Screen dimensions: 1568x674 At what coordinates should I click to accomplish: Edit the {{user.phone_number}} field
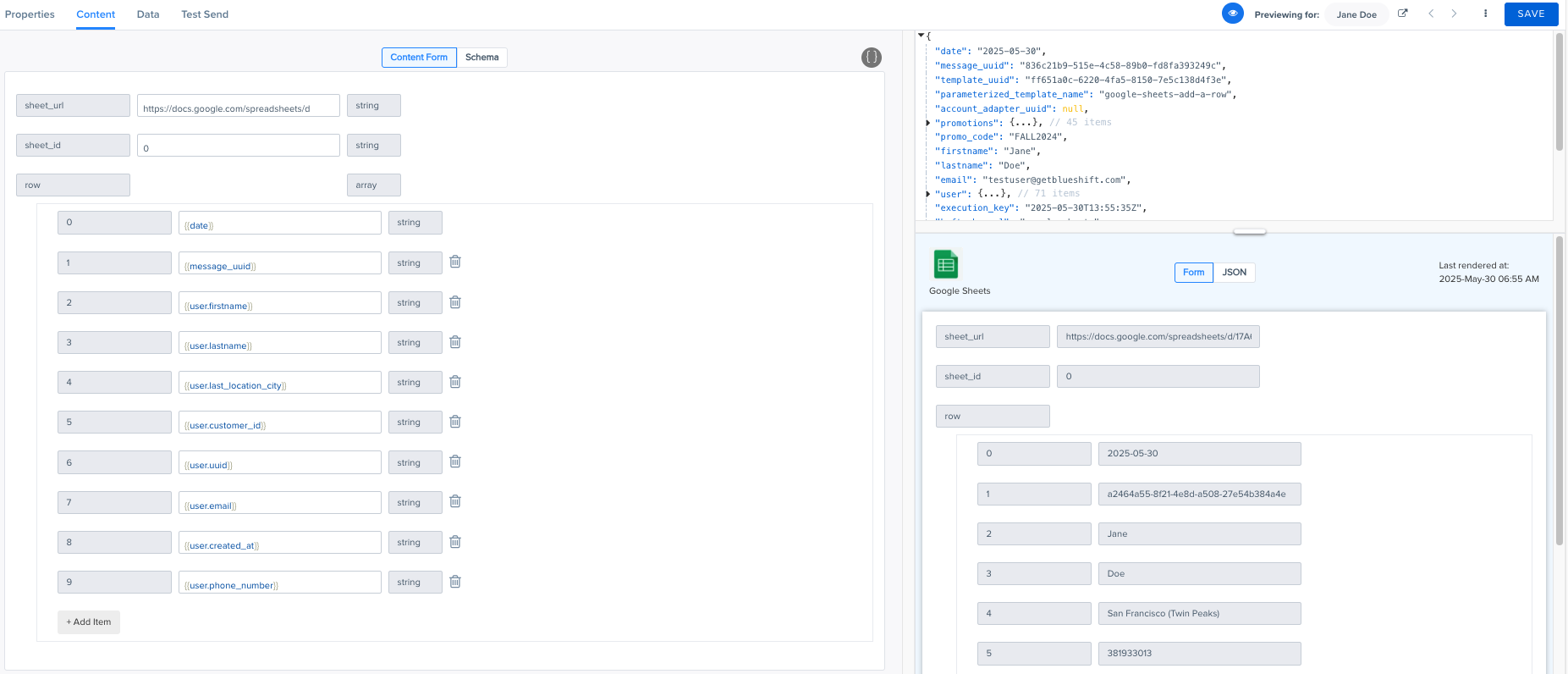click(x=280, y=583)
